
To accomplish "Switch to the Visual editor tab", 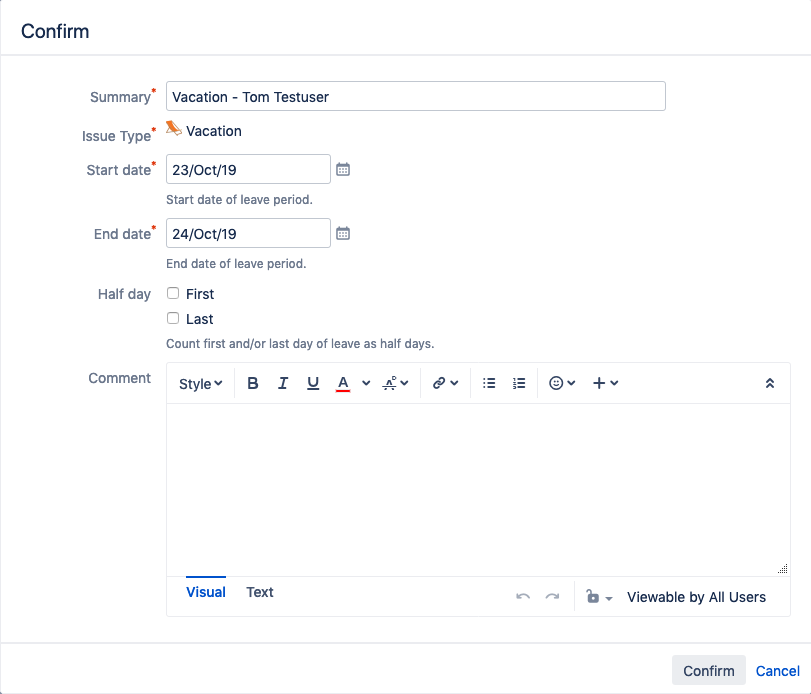I will click(206, 592).
